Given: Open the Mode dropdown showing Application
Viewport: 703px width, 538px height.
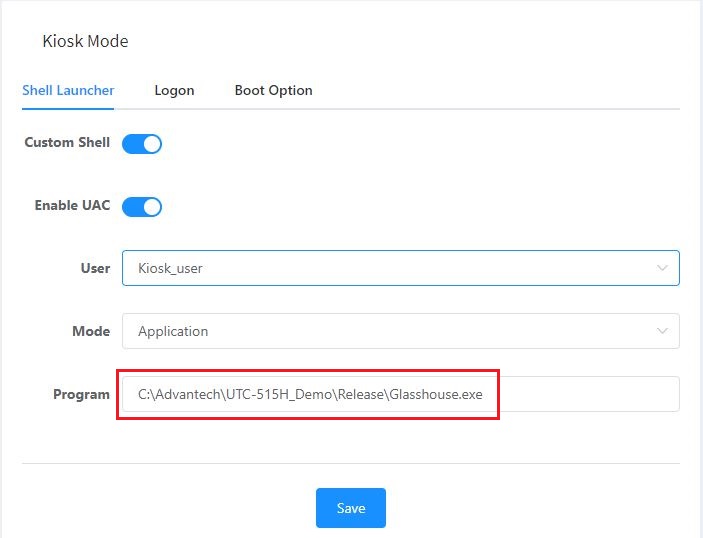Looking at the screenshot, I should (400, 331).
